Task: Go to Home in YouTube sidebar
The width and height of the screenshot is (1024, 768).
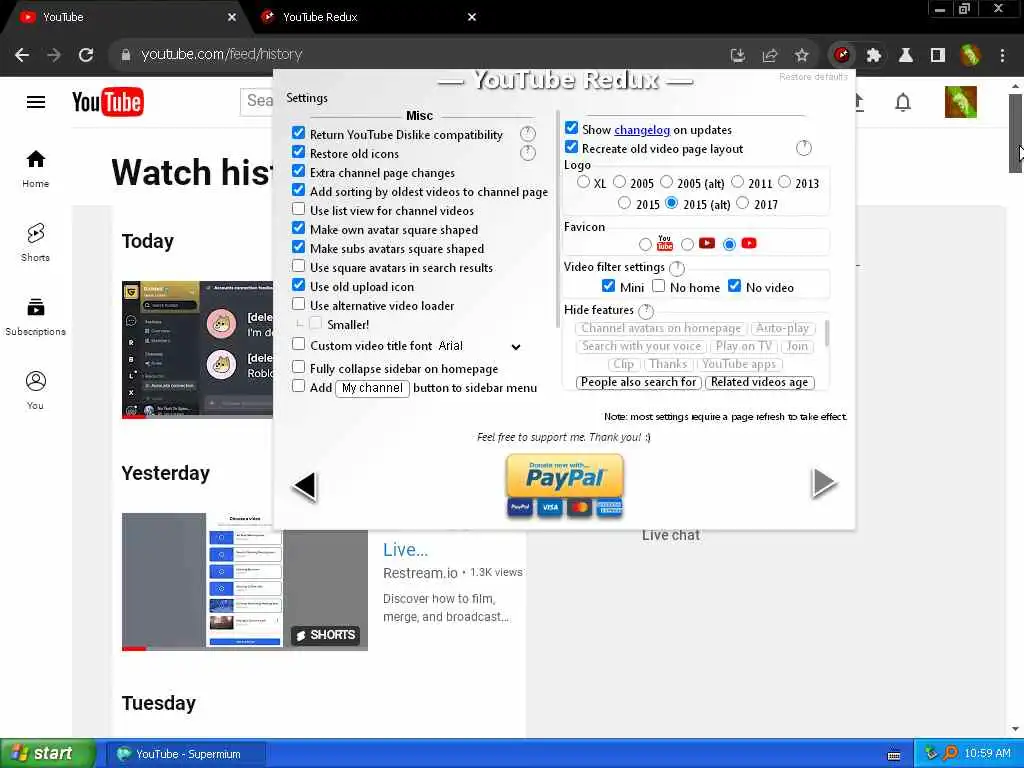Action: pyautogui.click(x=35, y=168)
